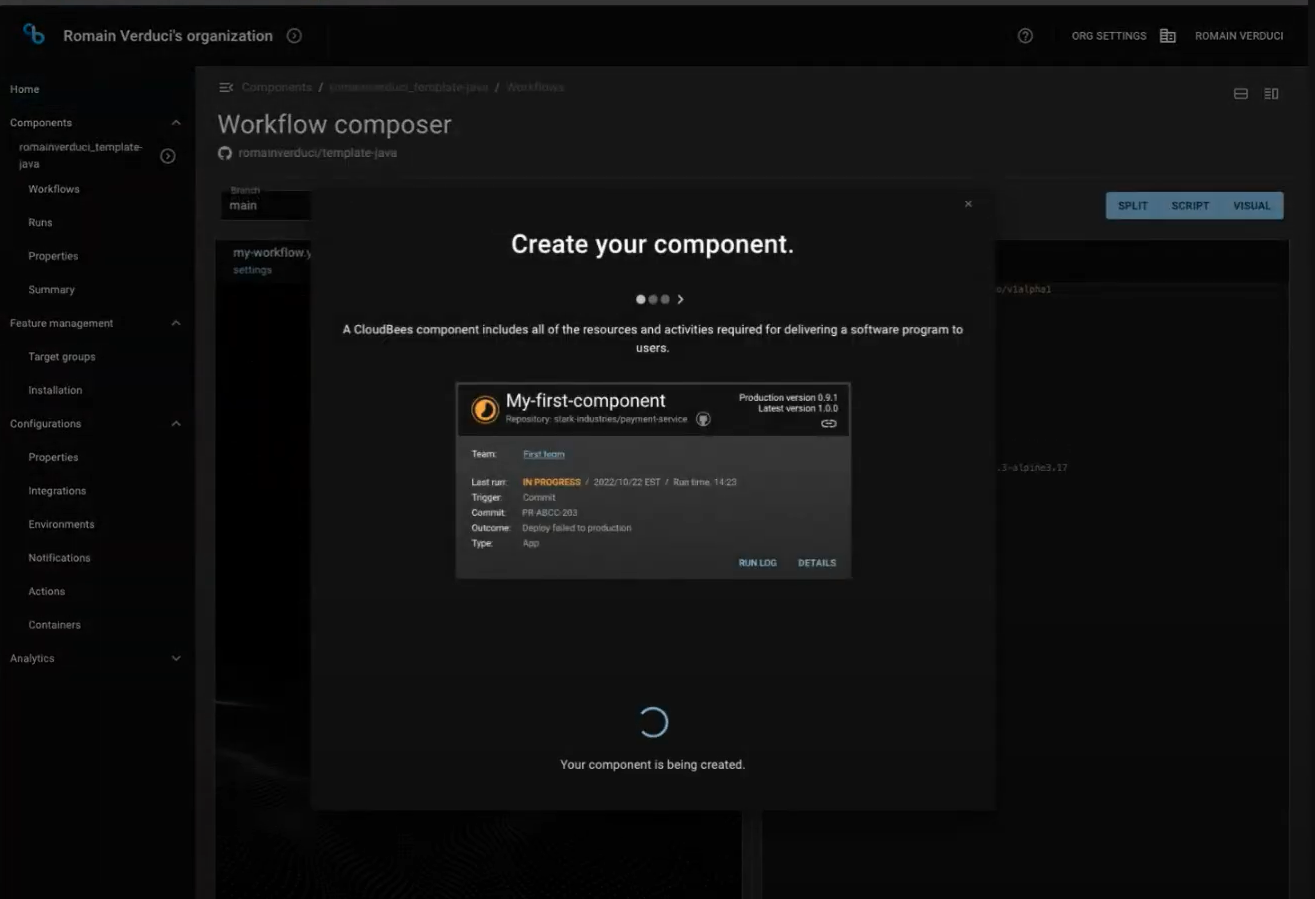Image resolution: width=1315 pixels, height=899 pixels.
Task: Click the organization name in the header
Action: [168, 36]
